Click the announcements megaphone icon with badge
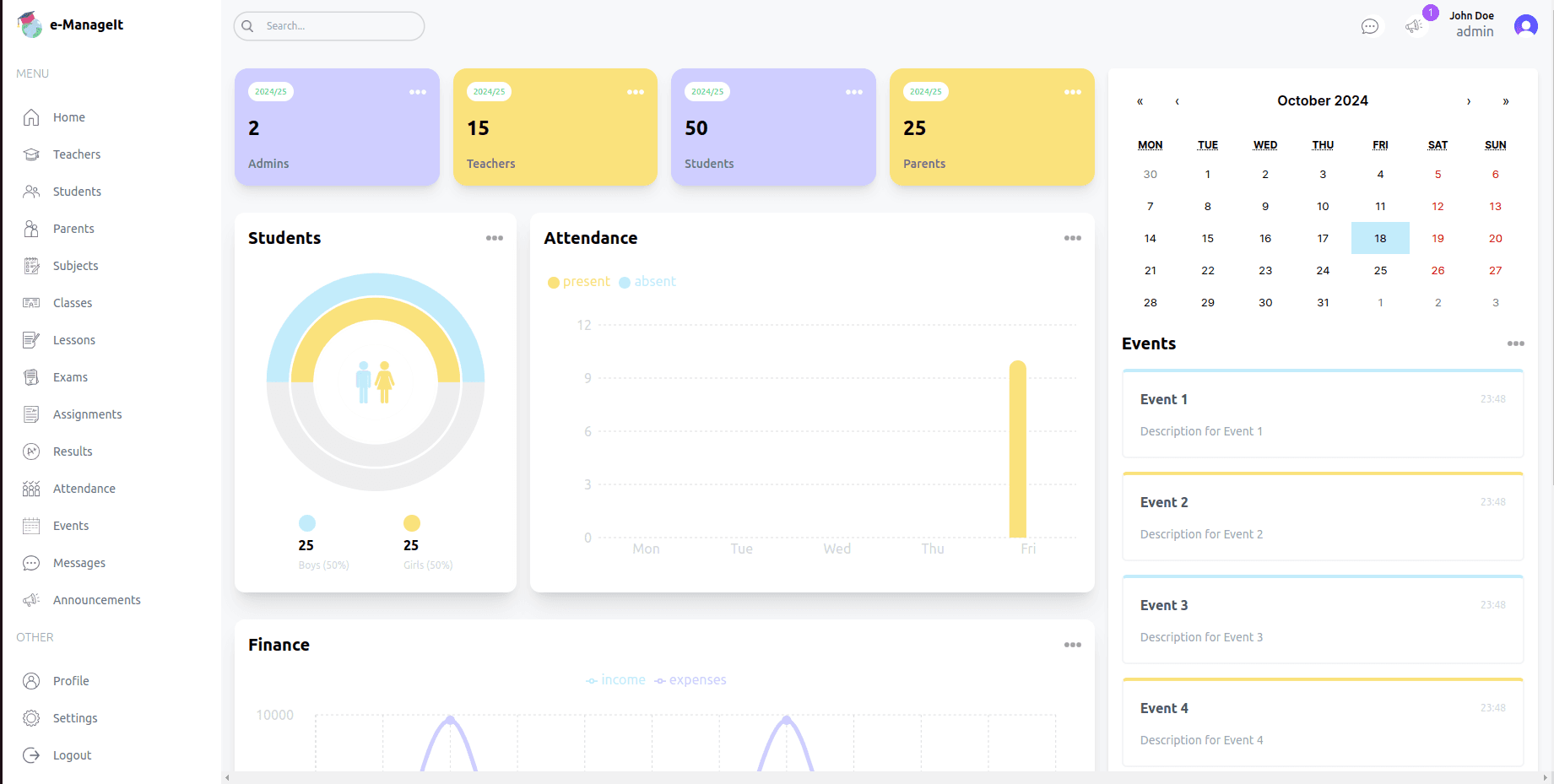Screen dimensions: 1554x784 pyautogui.click(x=1414, y=27)
